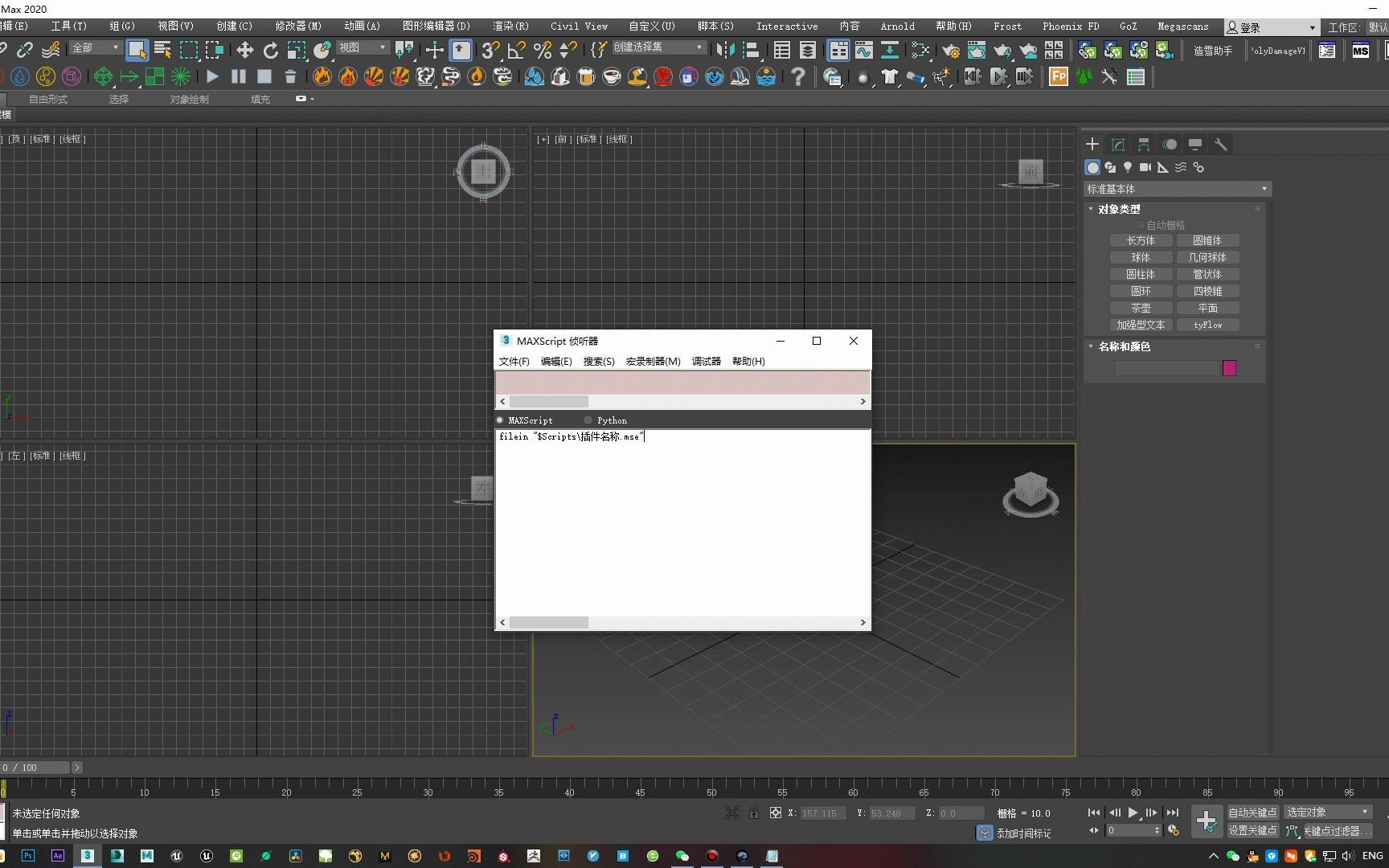Toggle Auto Grid checkbox
The image size is (1389, 868).
tap(1141, 225)
